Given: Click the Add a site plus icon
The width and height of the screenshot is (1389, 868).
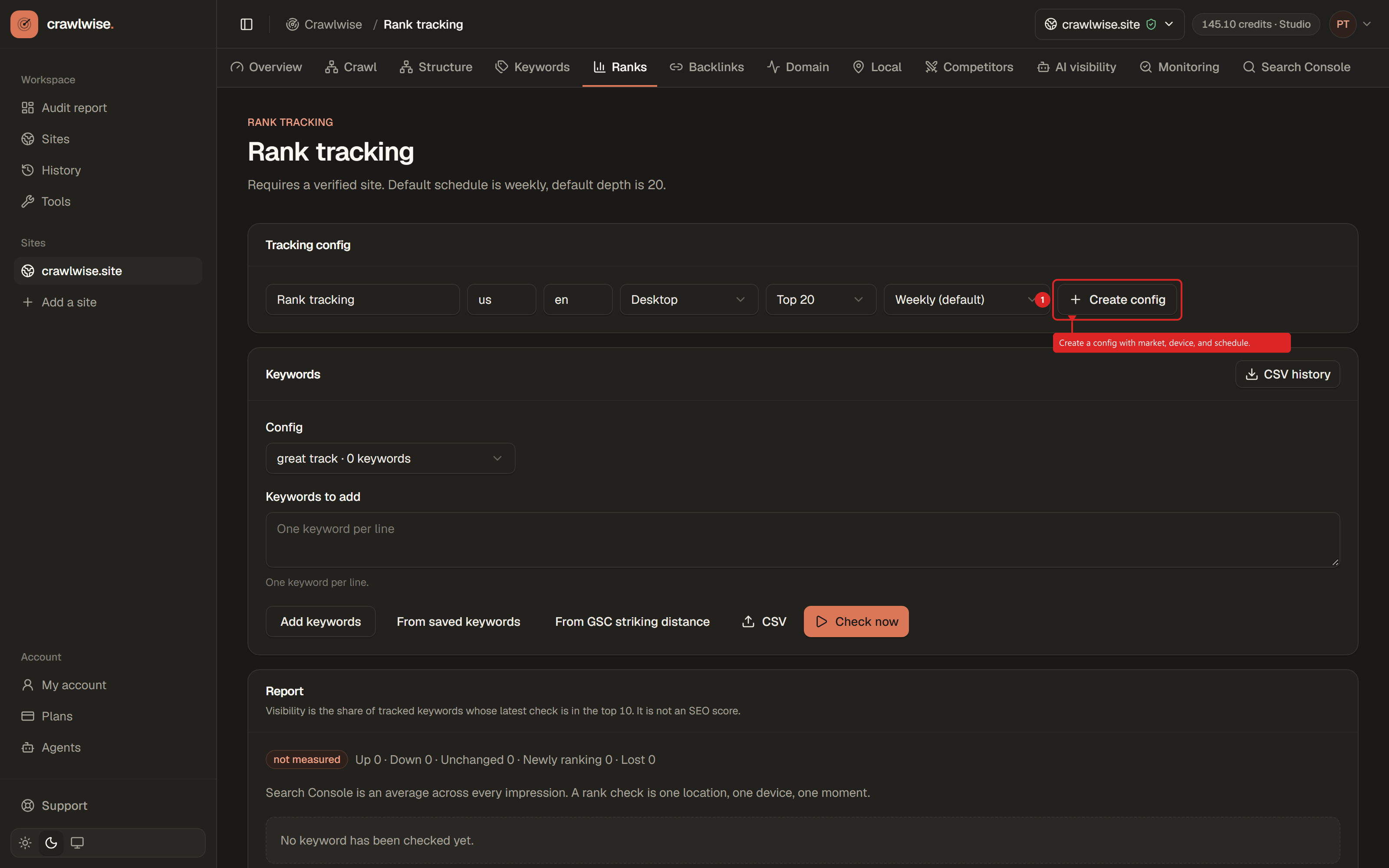Looking at the screenshot, I should click(27, 302).
